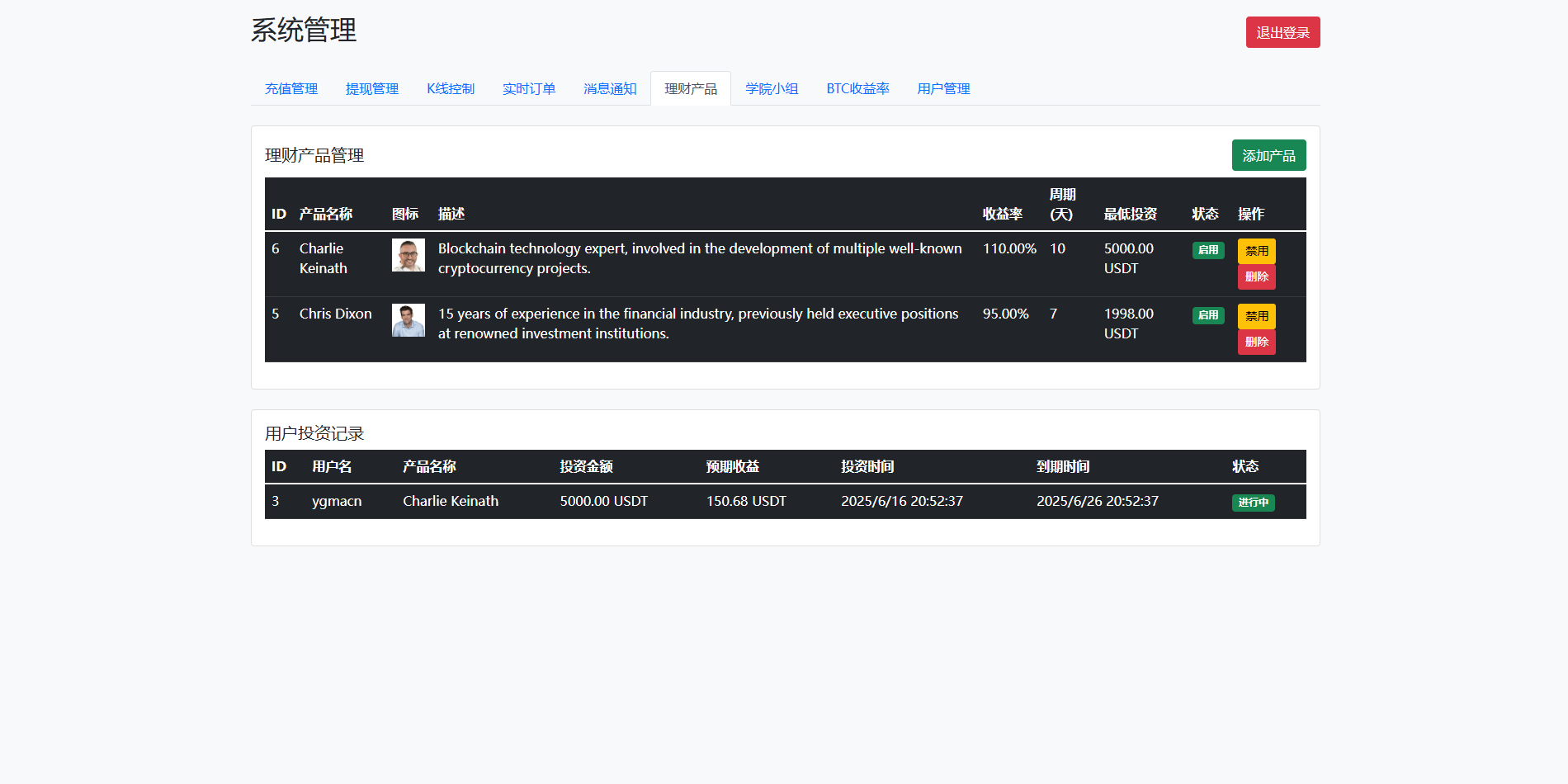This screenshot has height=784, width=1568.
Task: Open the 实时订单 tab
Action: coord(529,88)
